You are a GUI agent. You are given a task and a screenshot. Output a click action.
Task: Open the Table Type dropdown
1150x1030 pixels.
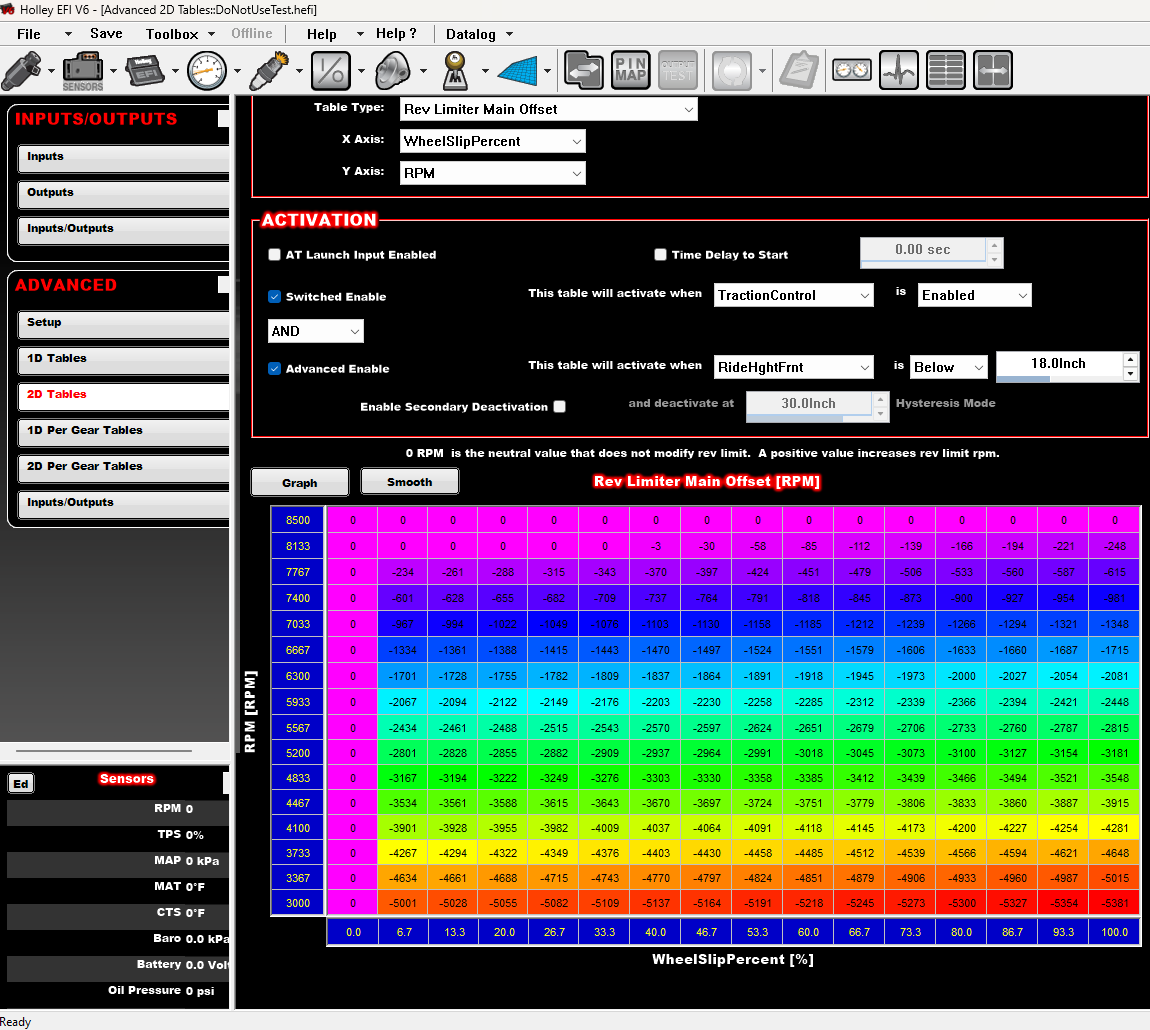tap(549, 109)
